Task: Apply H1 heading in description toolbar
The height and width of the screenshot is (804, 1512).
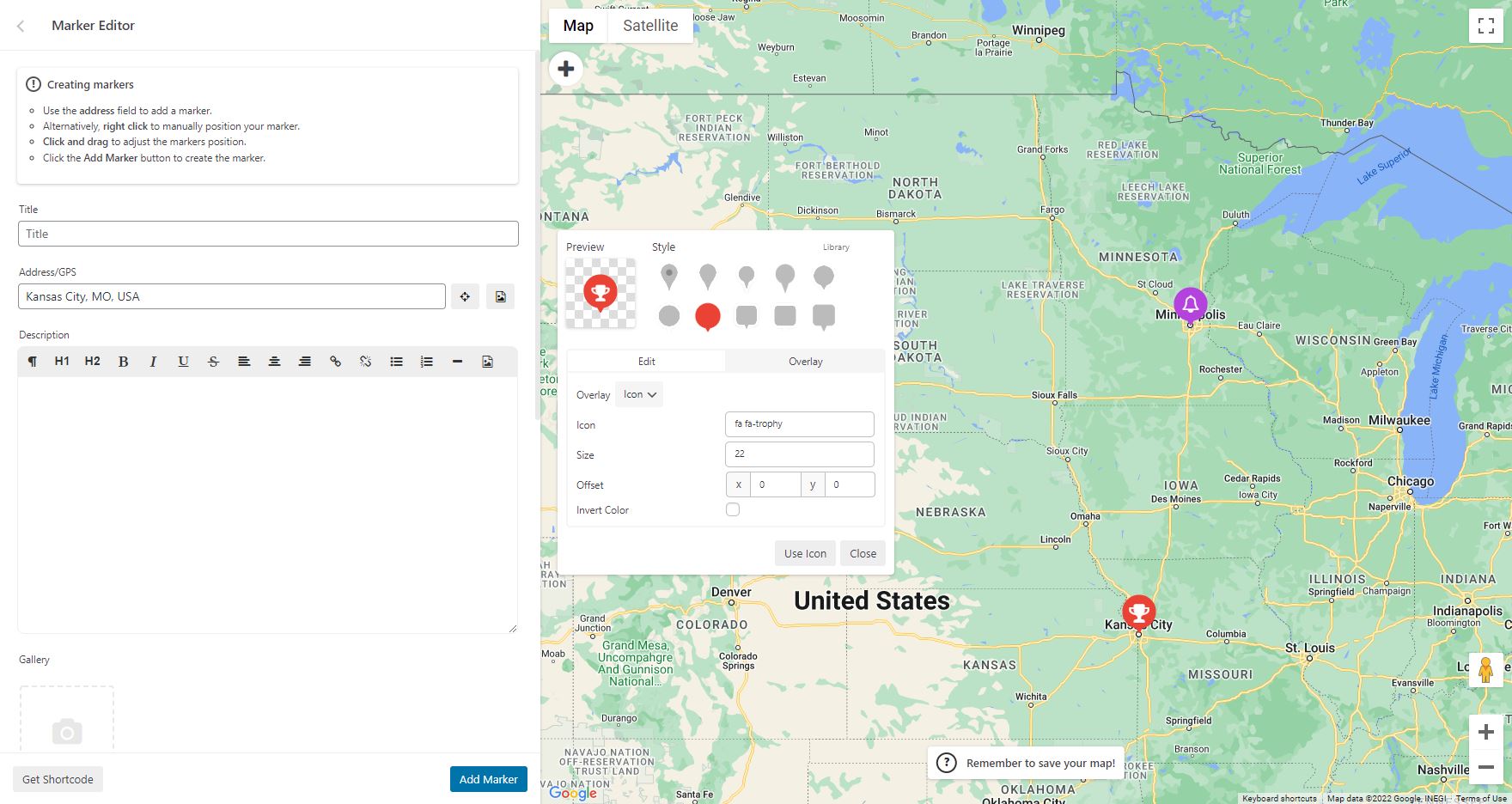Action: tap(62, 362)
